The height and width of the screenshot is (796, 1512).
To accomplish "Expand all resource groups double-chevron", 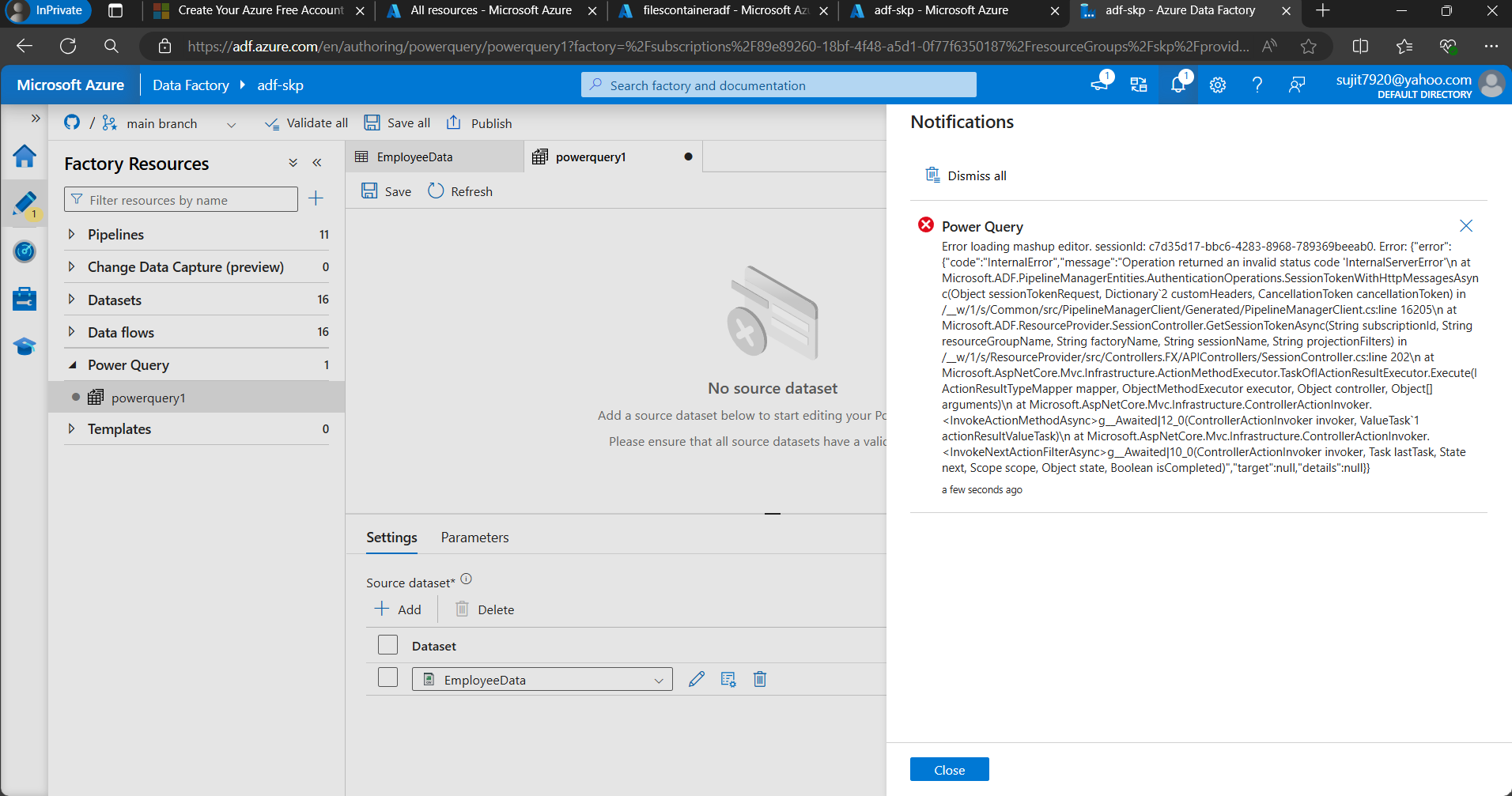I will (293, 163).
